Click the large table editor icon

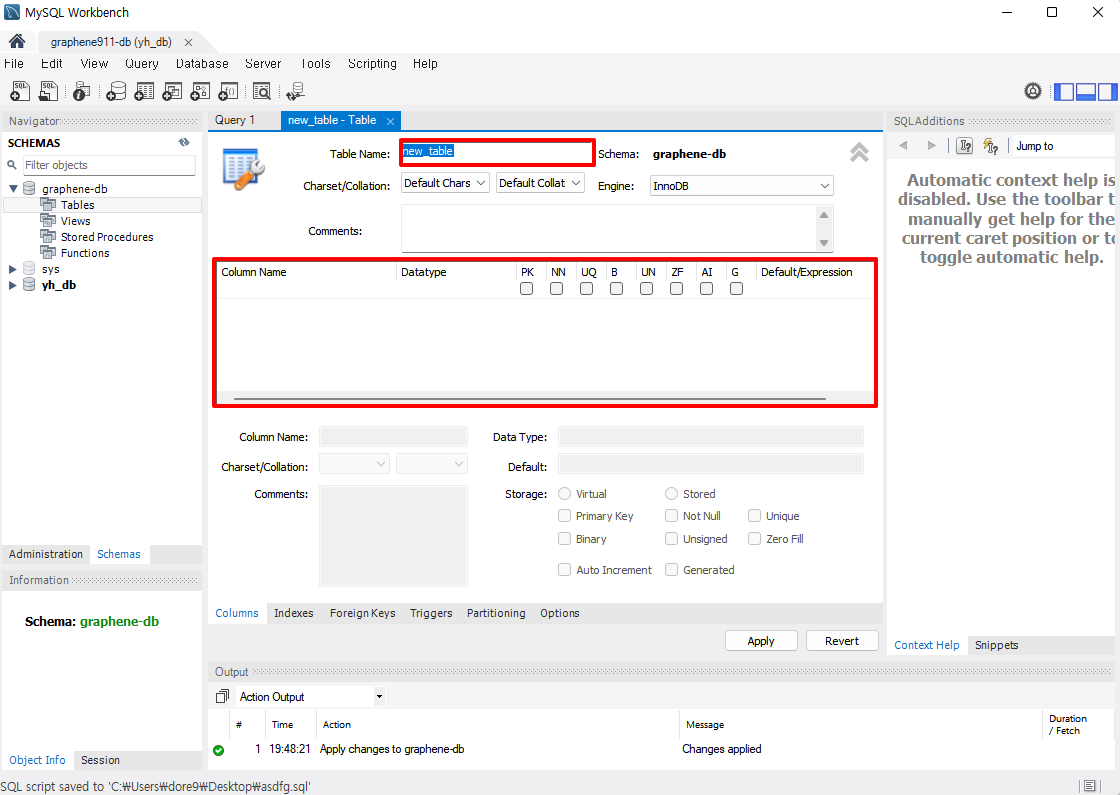(244, 169)
